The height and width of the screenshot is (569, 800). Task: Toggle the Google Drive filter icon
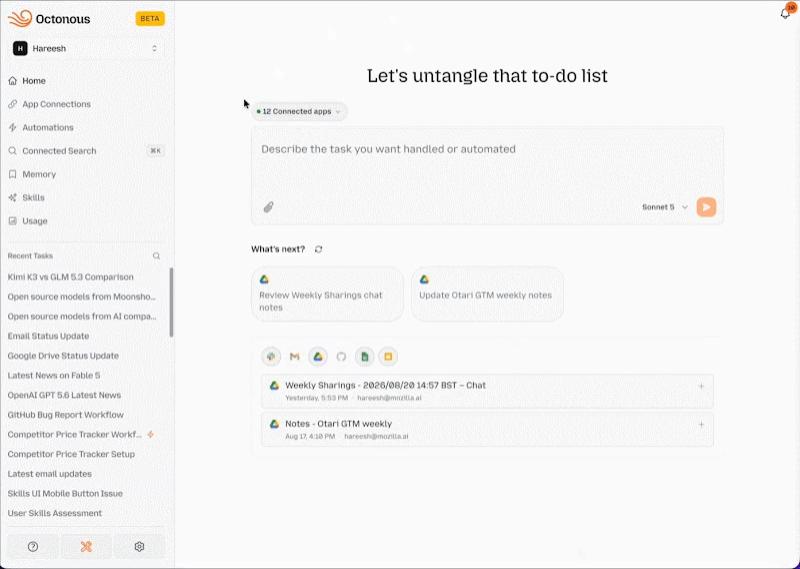click(318, 357)
